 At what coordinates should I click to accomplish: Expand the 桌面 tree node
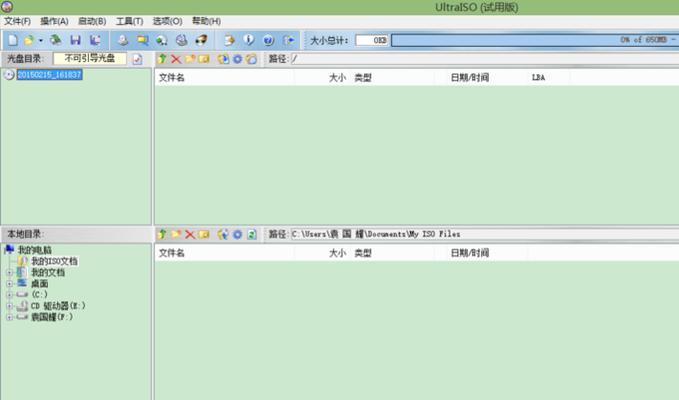9,284
